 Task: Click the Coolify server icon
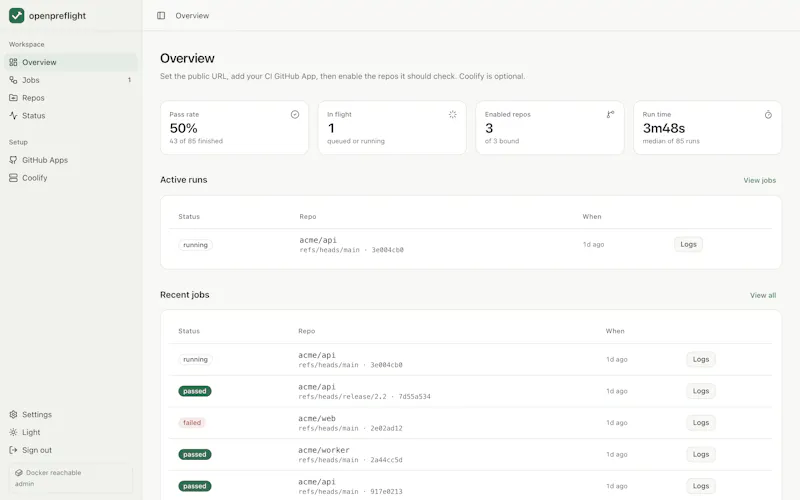(x=13, y=178)
